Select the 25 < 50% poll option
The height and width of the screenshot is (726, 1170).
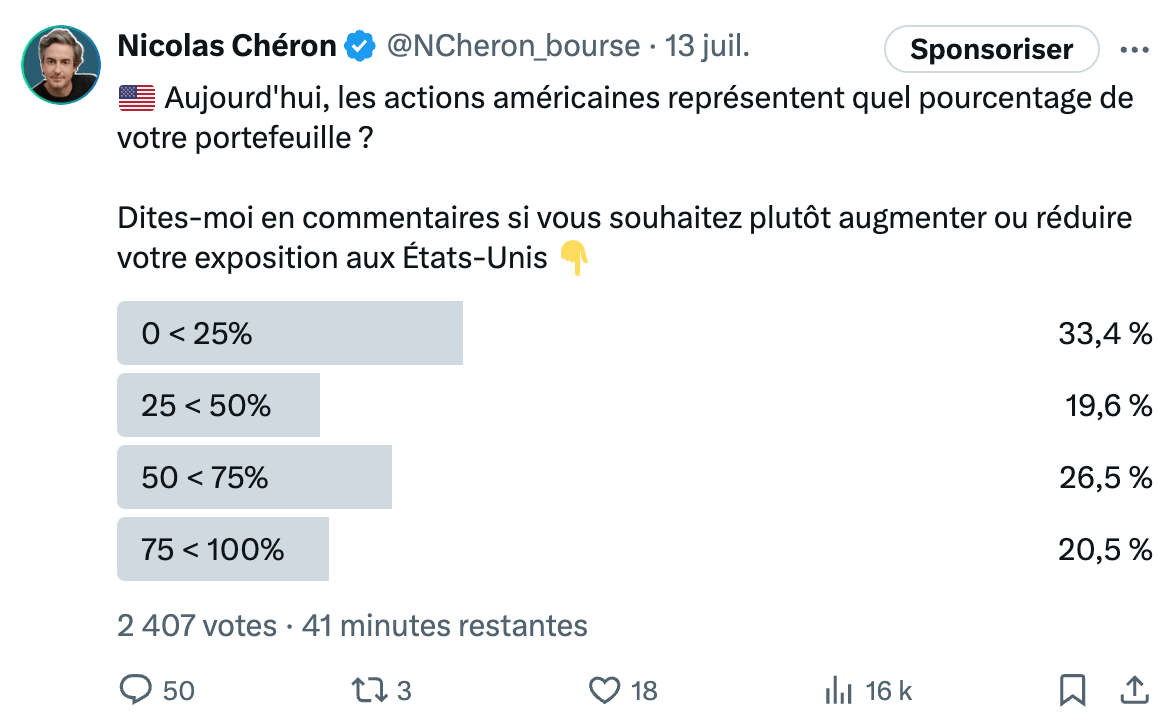point(634,405)
